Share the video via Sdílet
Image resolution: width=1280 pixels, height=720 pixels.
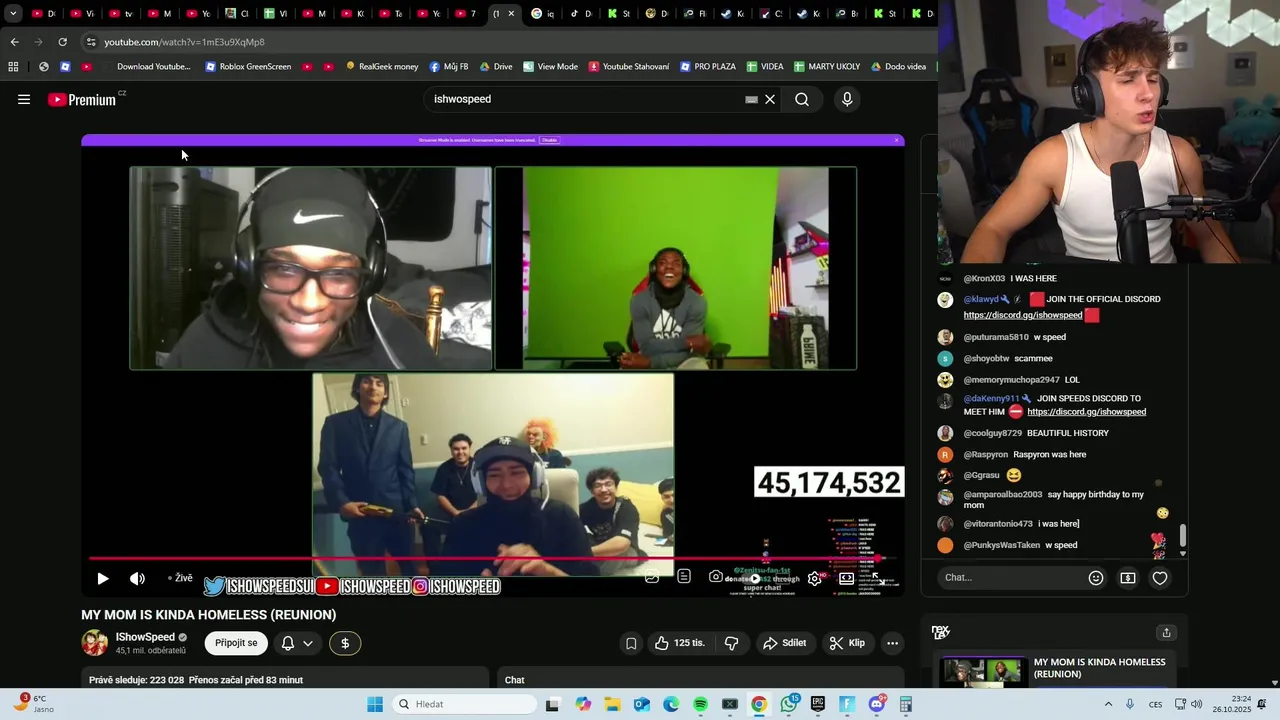(785, 643)
